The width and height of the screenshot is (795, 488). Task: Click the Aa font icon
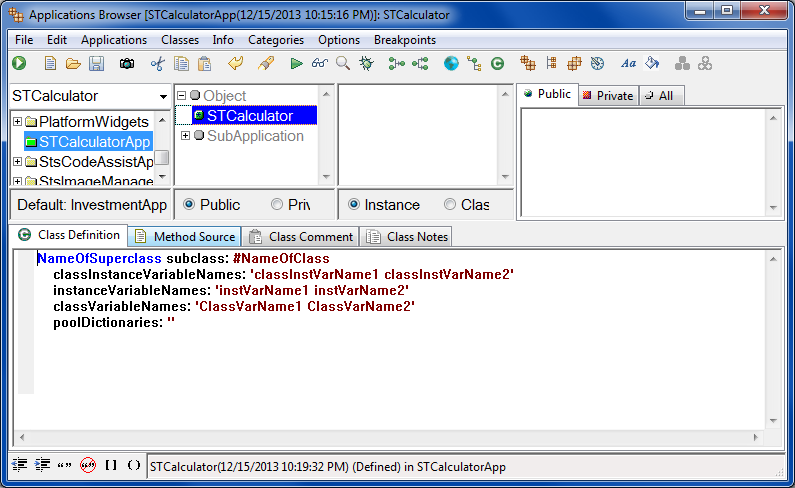tap(628, 64)
